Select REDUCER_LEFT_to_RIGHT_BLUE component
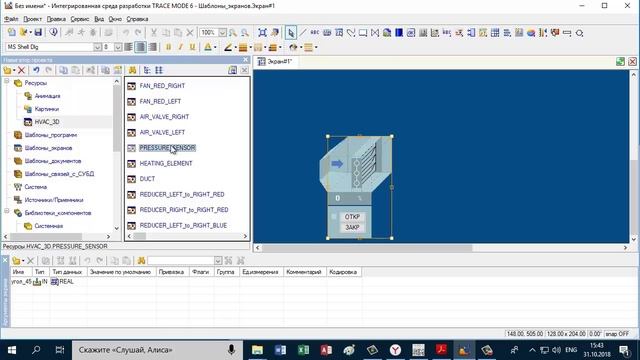The width and height of the screenshot is (640, 360). pos(183,225)
